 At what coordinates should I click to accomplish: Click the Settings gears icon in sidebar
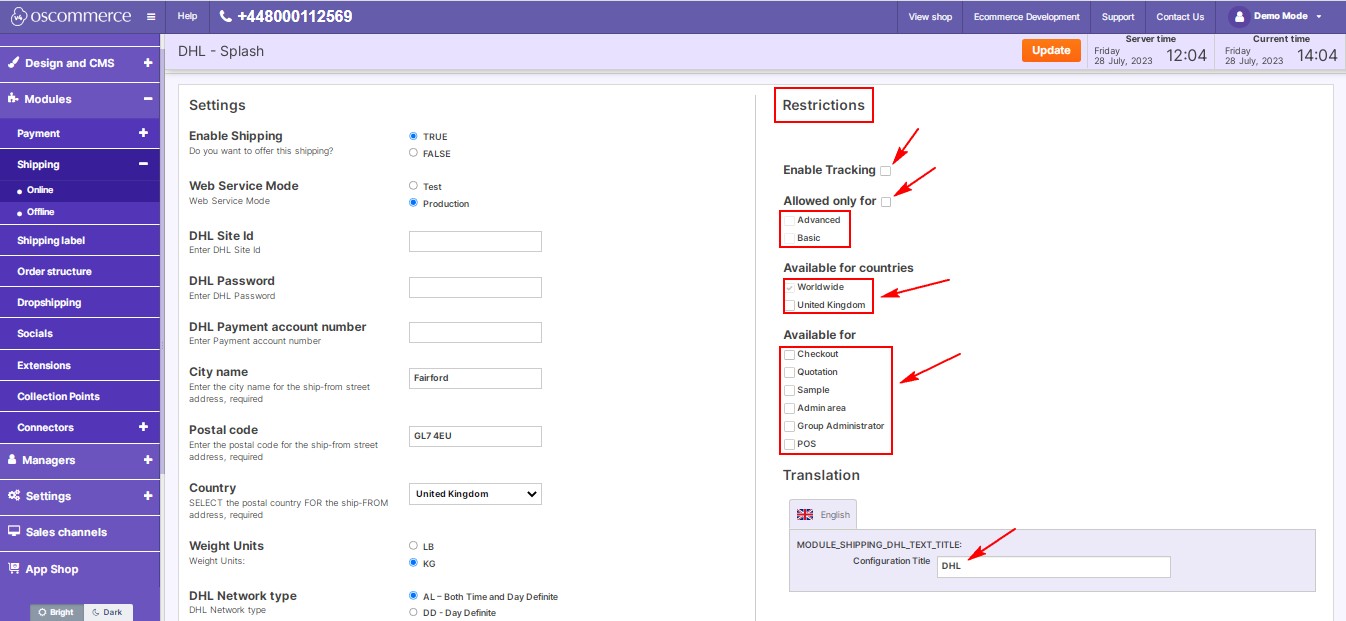[x=14, y=496]
